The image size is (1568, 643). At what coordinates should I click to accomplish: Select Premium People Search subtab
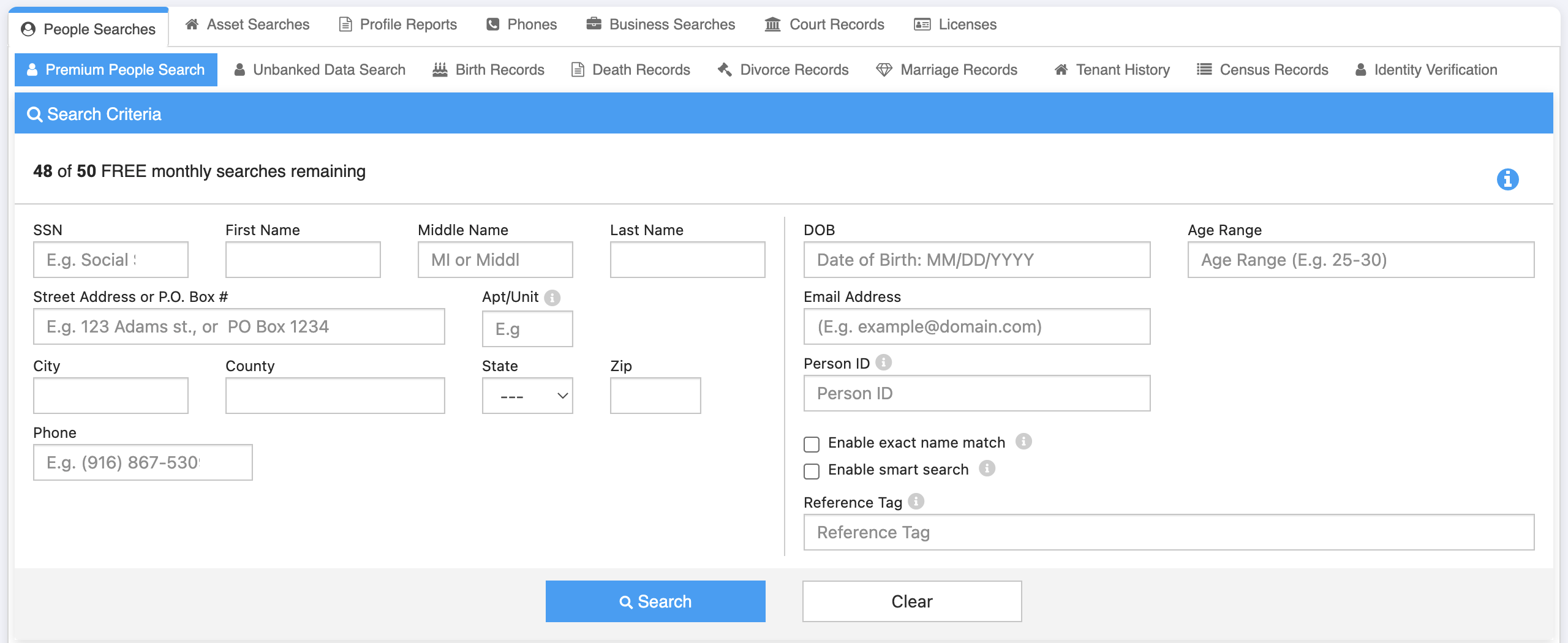116,70
